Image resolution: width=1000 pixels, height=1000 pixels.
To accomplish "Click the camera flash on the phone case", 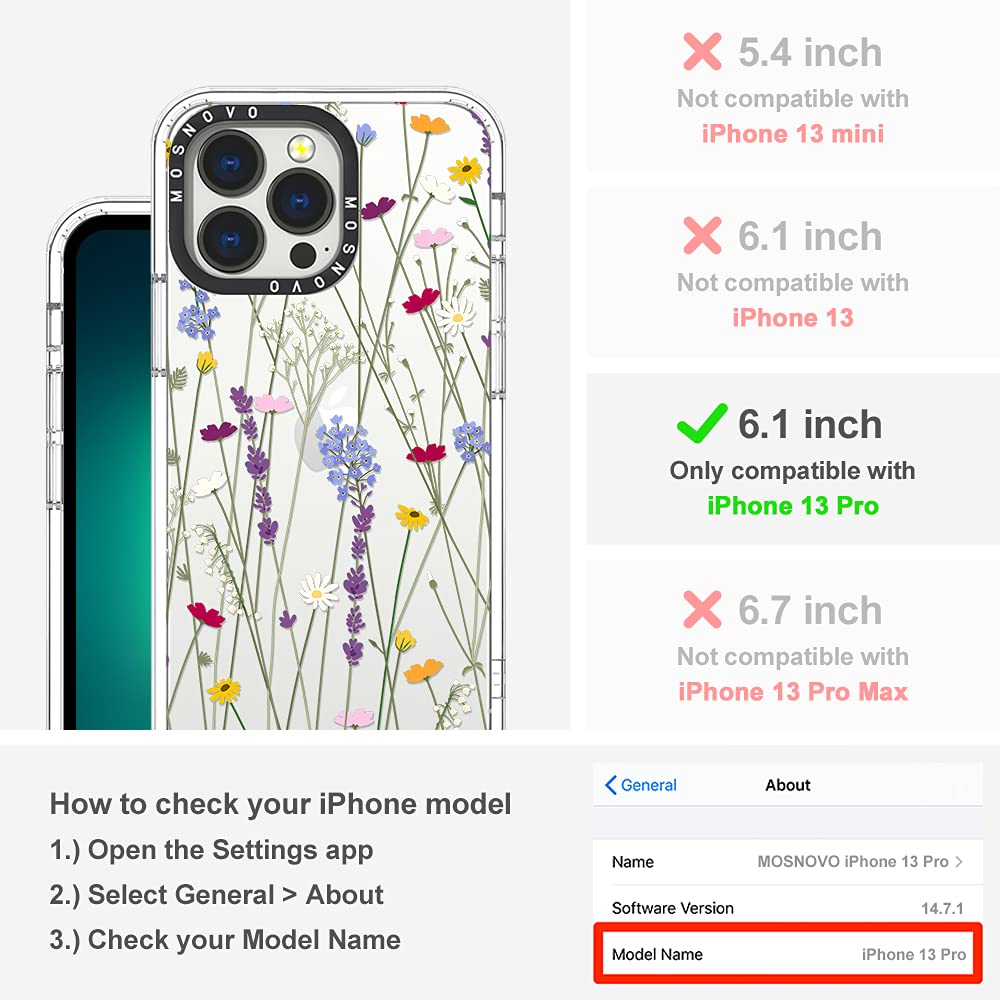I will coord(301,149).
